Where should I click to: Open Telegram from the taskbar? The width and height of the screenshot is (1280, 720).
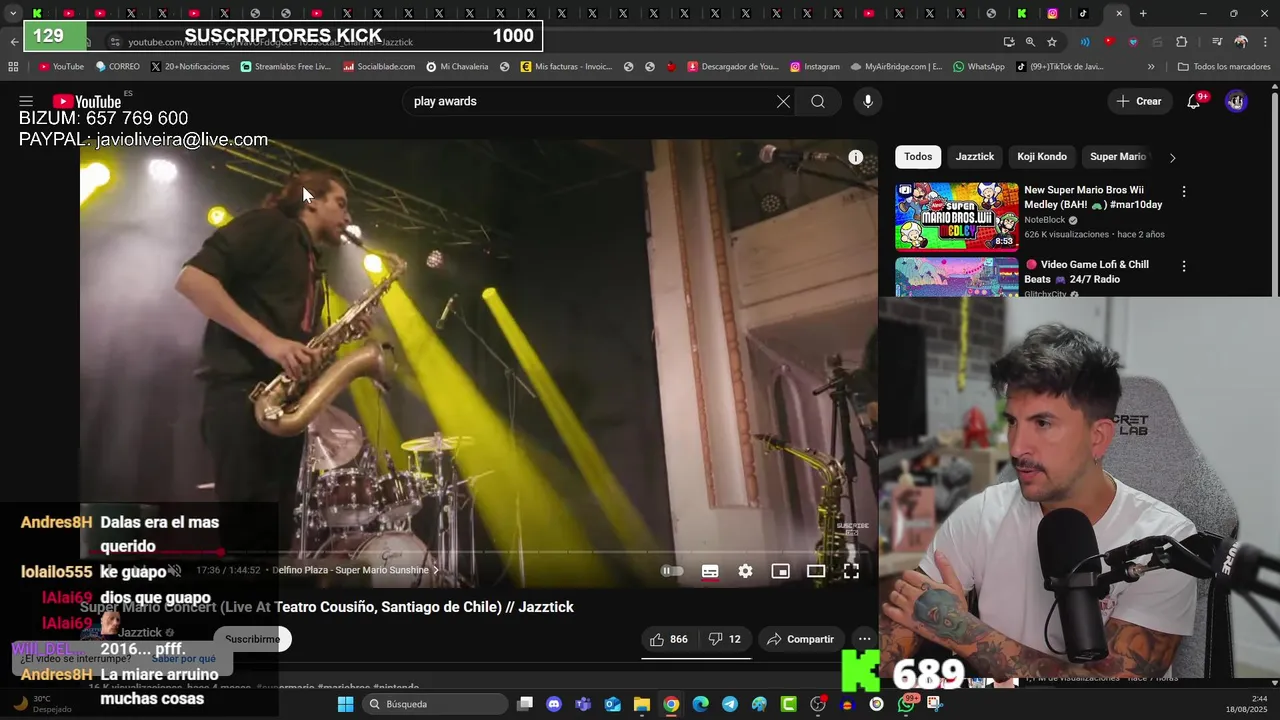tap(730, 704)
